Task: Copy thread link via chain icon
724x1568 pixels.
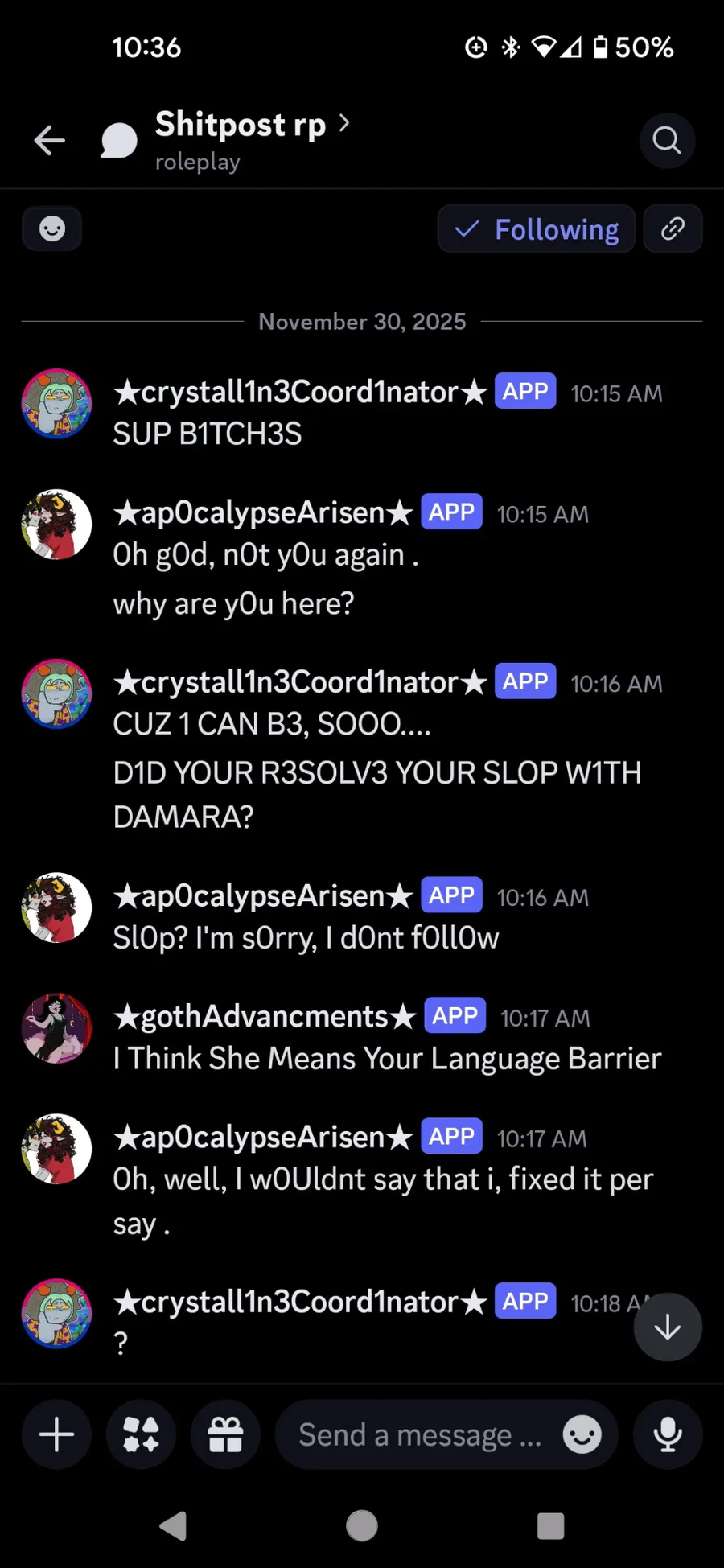Action: (x=673, y=229)
